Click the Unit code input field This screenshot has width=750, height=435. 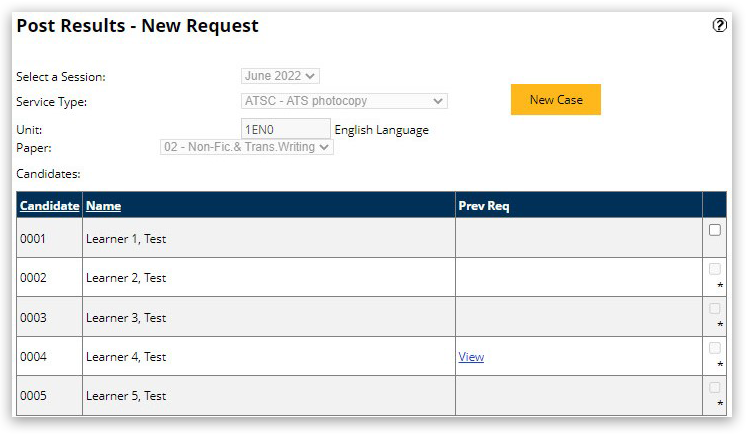tap(285, 129)
